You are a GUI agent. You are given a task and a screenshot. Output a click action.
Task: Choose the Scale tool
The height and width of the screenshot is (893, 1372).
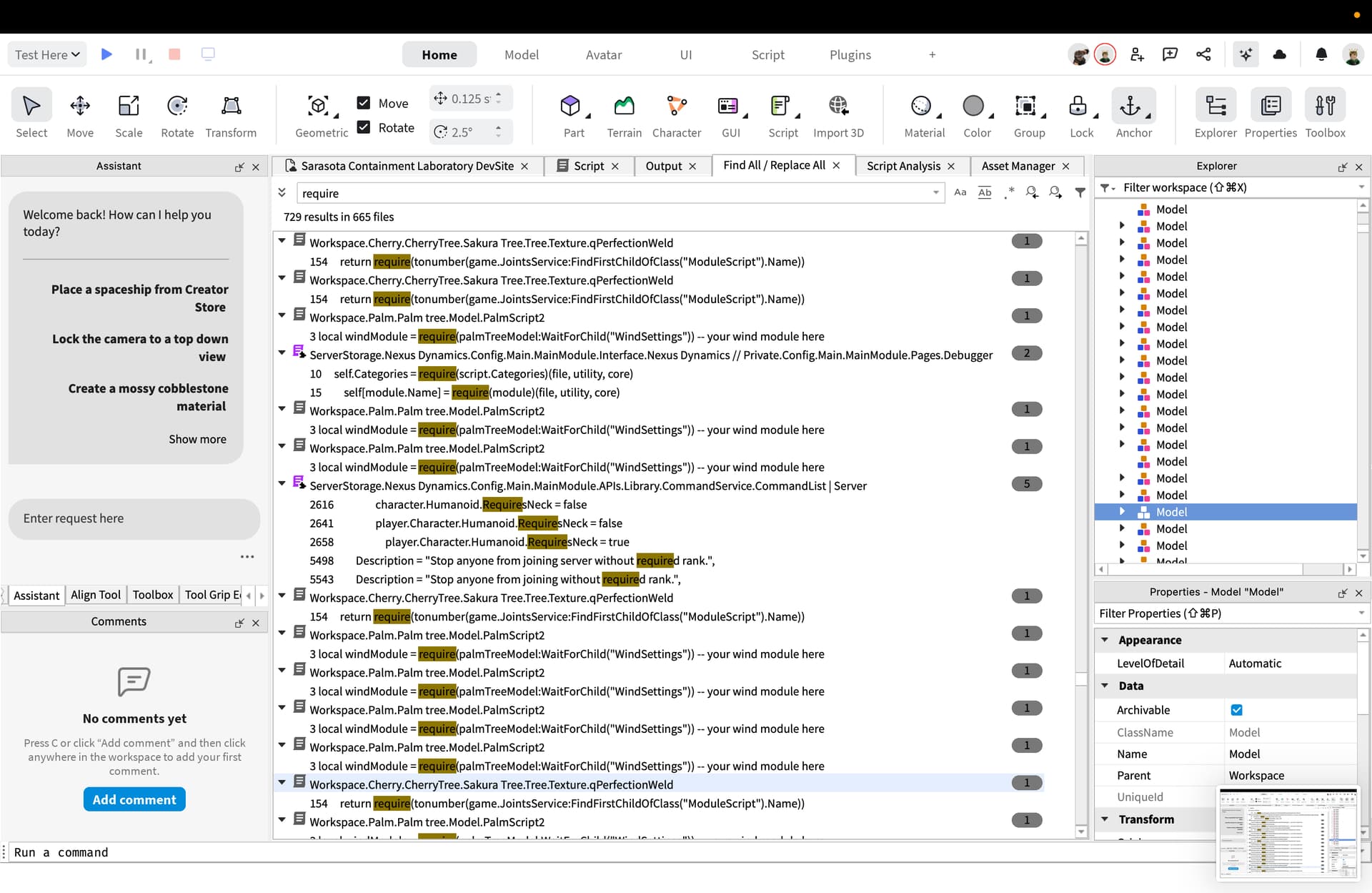pyautogui.click(x=129, y=114)
